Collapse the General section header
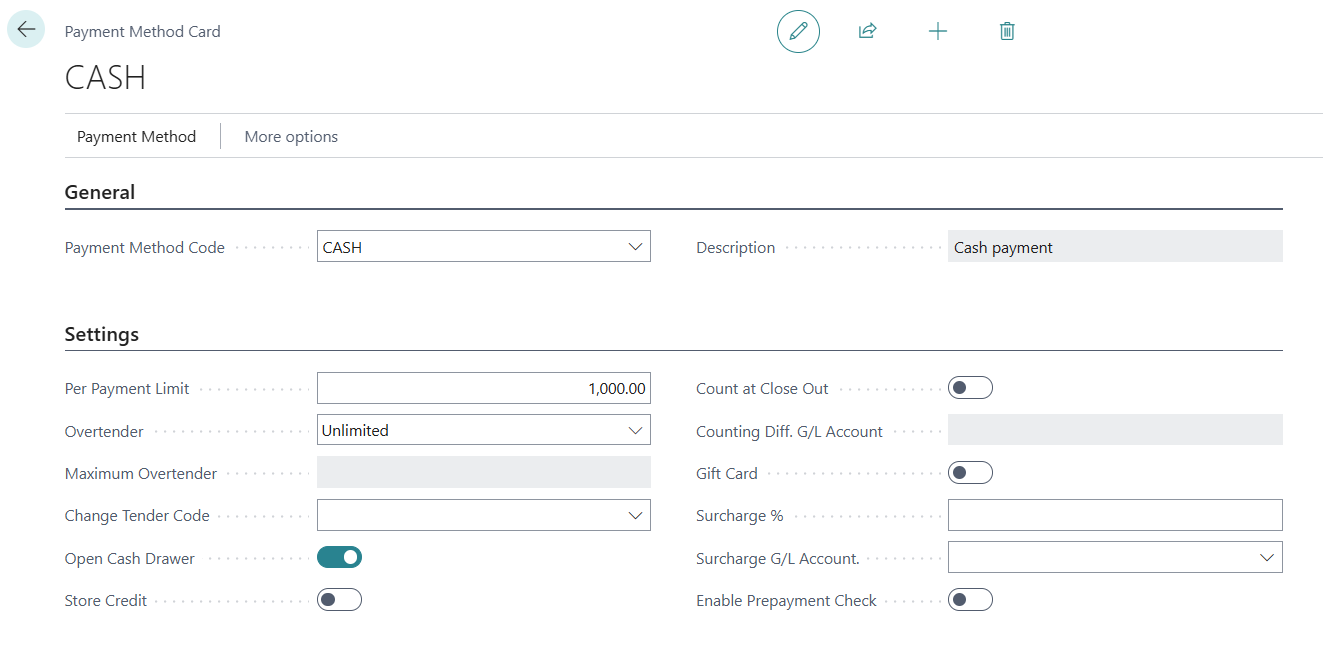Screen dimensions: 1323x662 100,192
